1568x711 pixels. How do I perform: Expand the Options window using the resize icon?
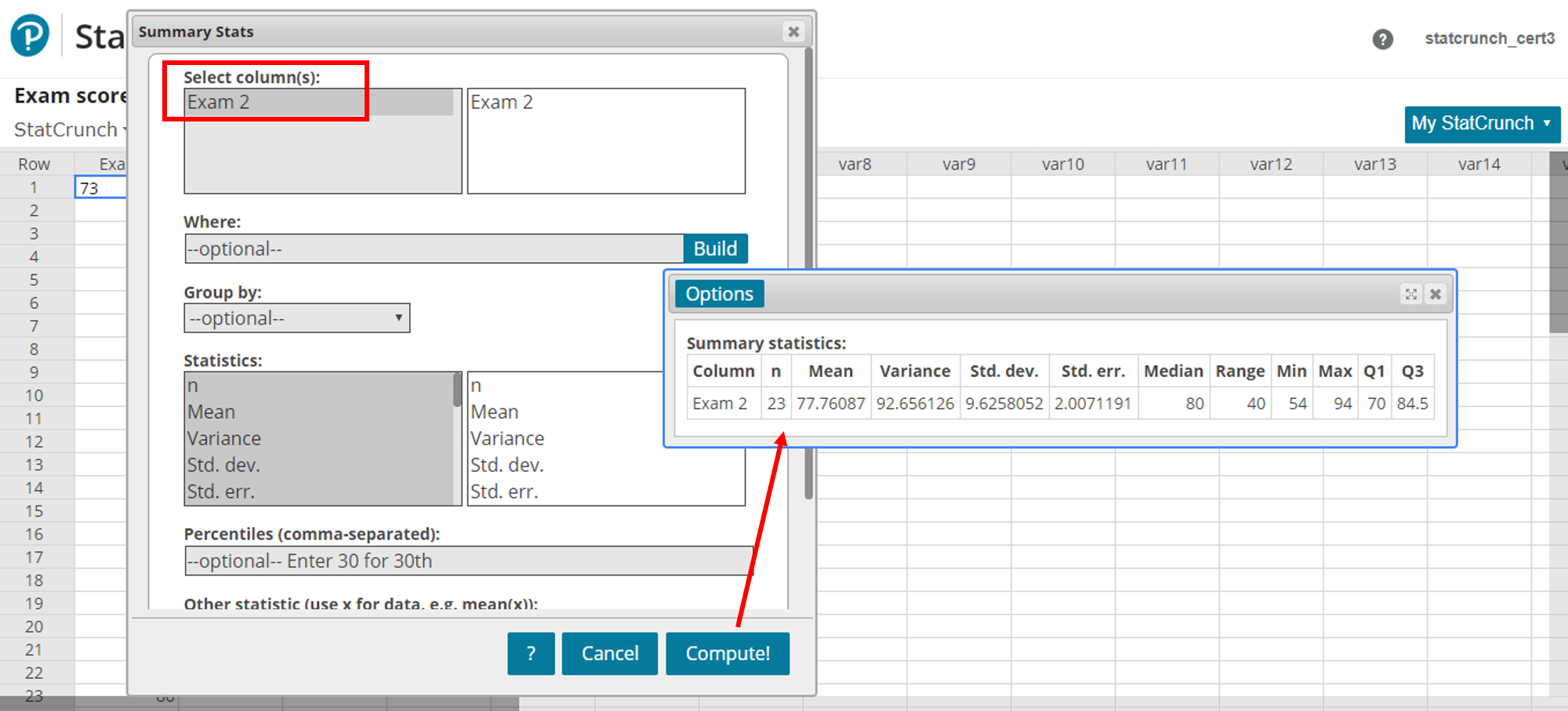click(x=1410, y=294)
